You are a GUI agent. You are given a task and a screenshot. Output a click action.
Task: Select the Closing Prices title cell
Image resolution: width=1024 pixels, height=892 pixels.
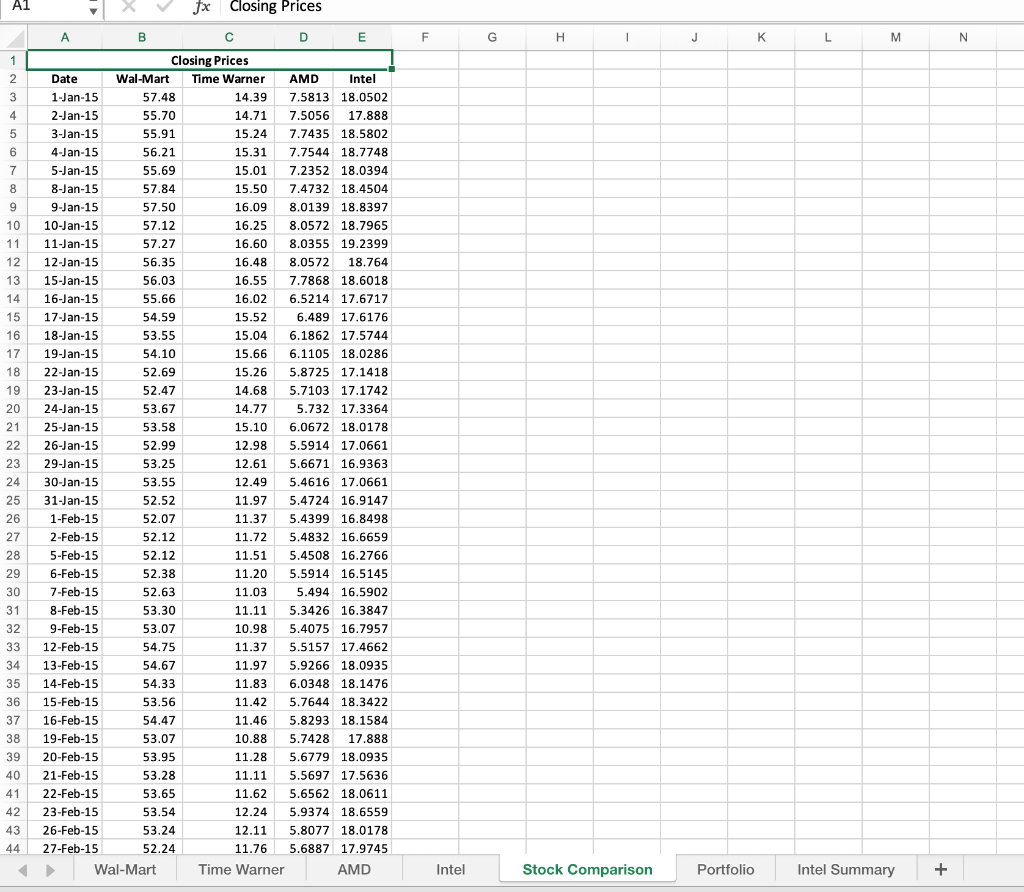[208, 60]
